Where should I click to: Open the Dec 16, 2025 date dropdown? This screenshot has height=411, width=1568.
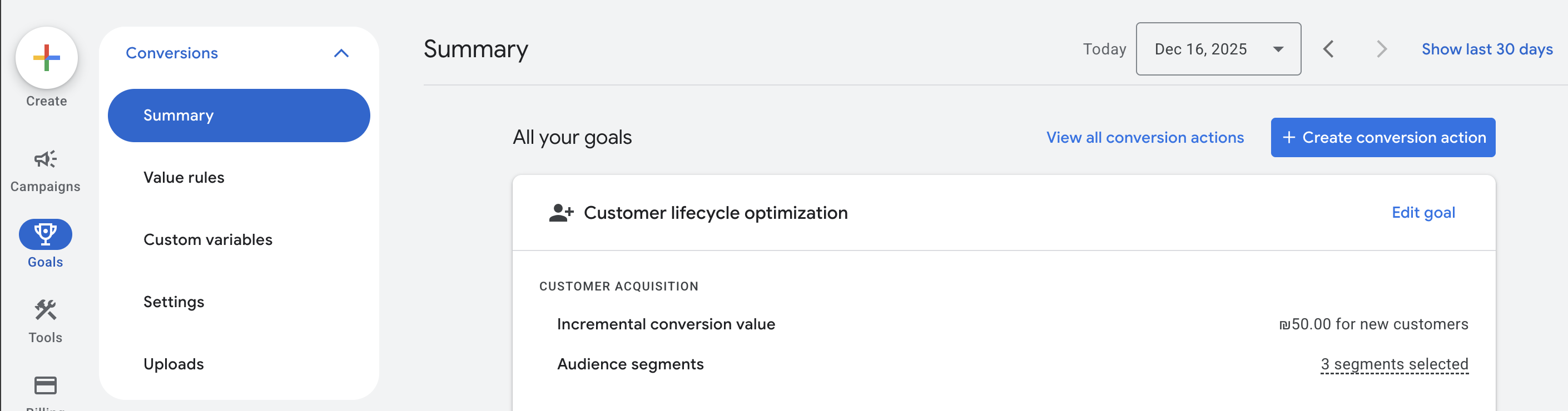[x=1218, y=49]
